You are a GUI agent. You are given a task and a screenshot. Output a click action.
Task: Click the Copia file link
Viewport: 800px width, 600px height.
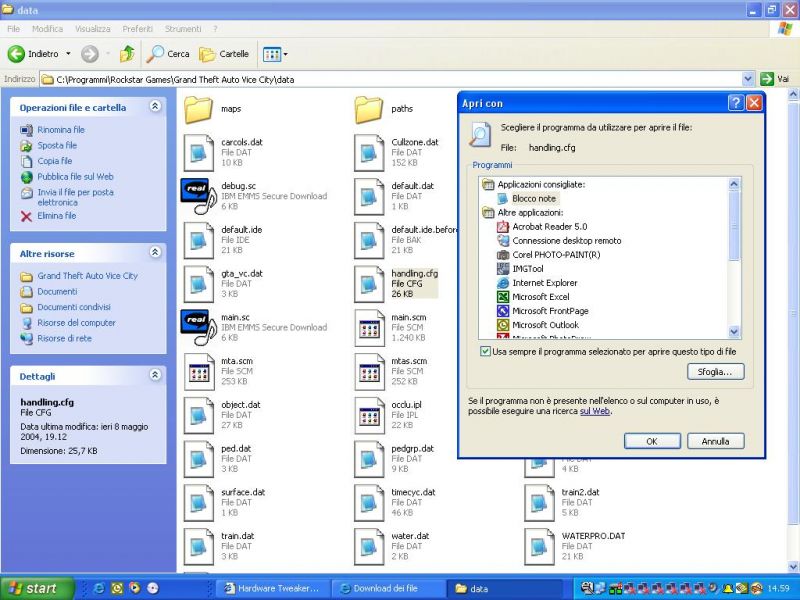point(55,161)
